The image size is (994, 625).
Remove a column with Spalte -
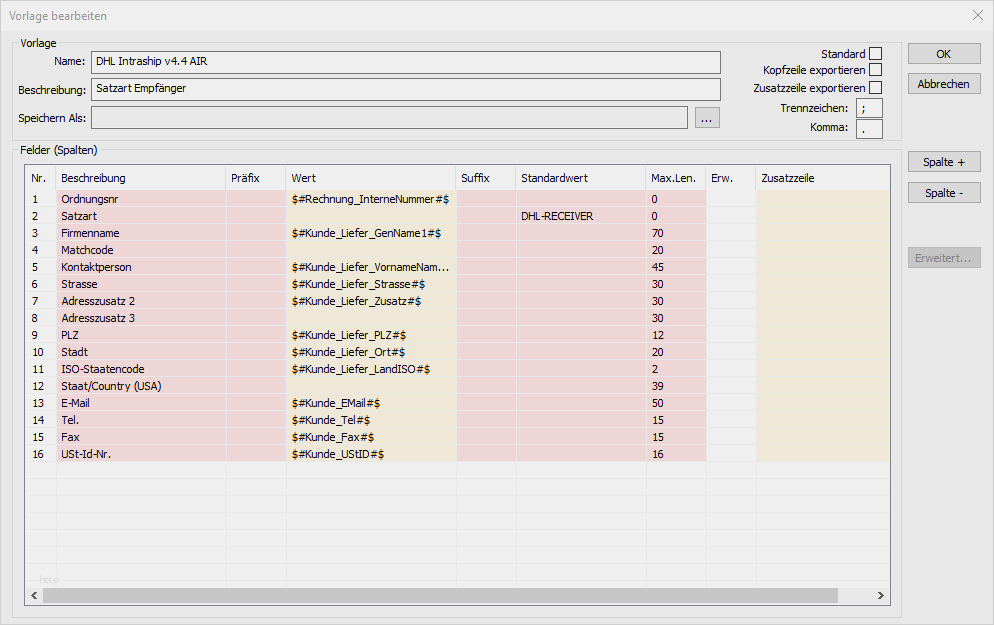click(944, 193)
